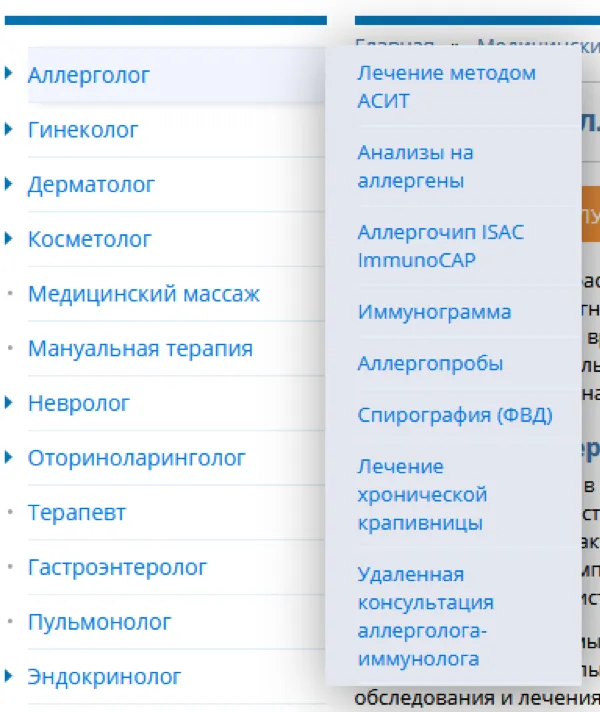The image size is (600, 712).
Task: Click the arrow icon beside Эндокринолог
Action: pos(9,676)
